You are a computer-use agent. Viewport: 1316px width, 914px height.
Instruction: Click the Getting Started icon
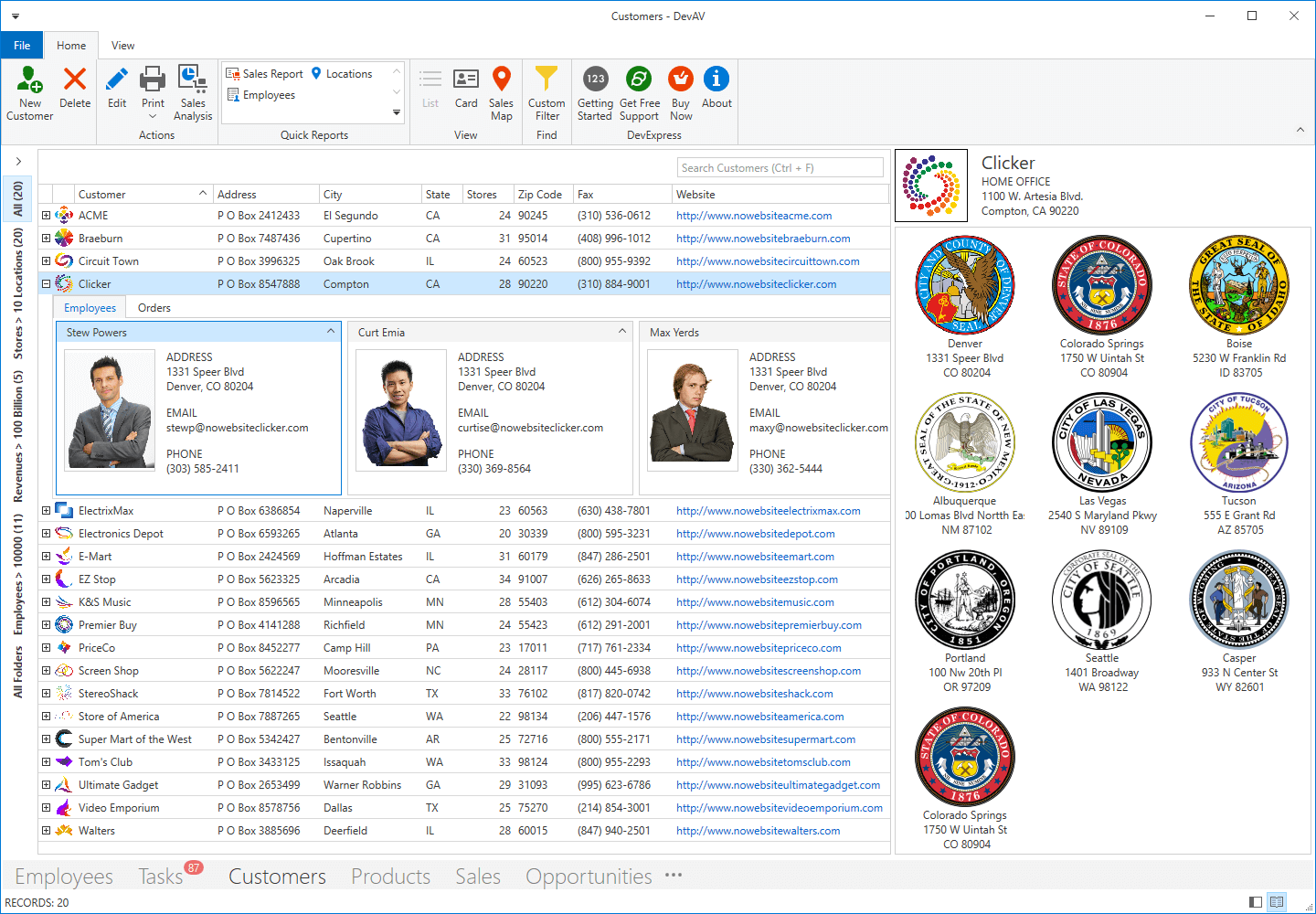[595, 80]
